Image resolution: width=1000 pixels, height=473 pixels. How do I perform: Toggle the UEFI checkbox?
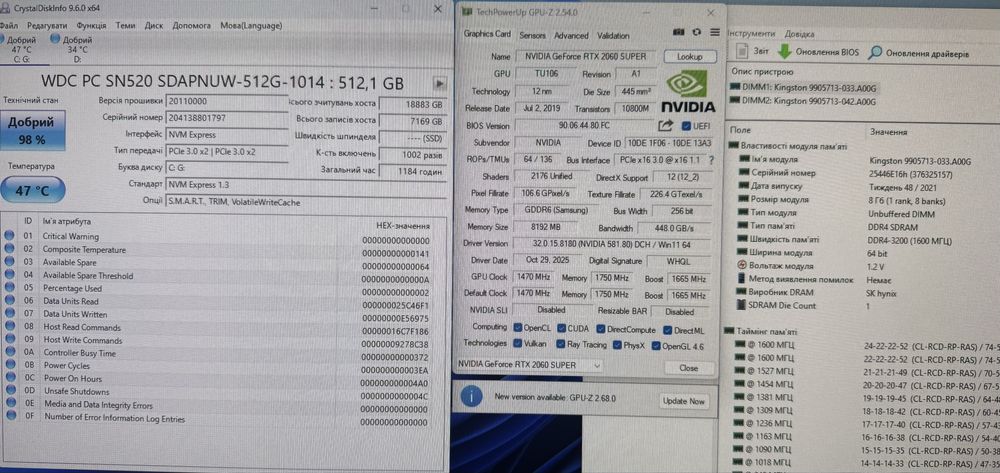point(686,126)
